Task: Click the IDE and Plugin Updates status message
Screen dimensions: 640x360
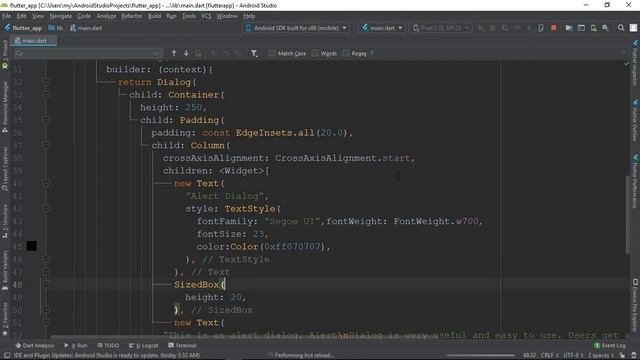Action: tap(107, 356)
